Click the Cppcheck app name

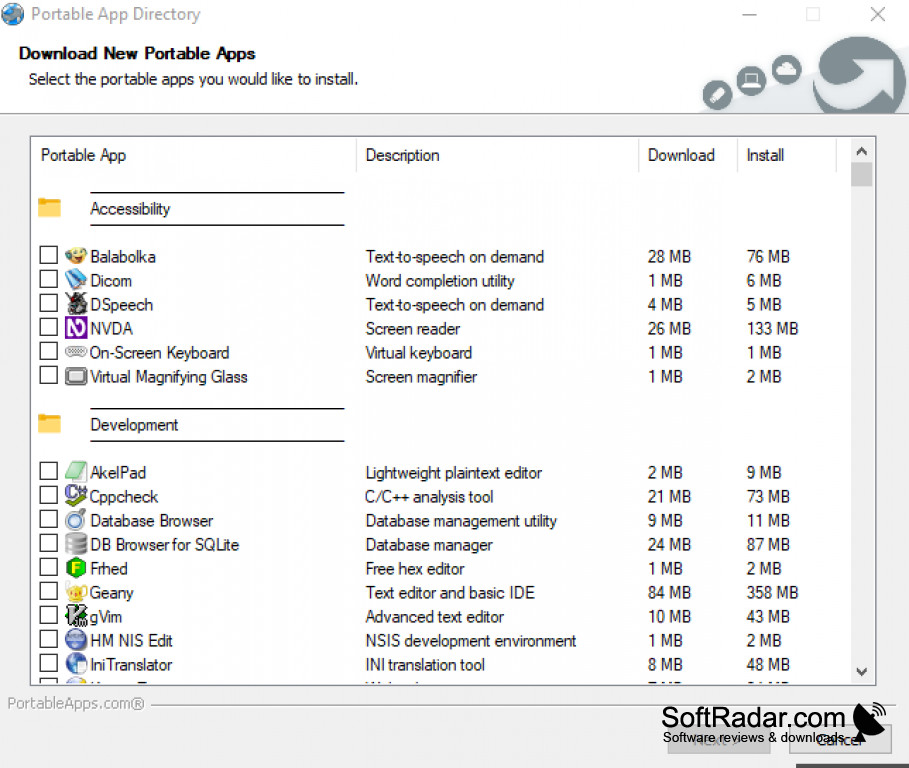(123, 497)
